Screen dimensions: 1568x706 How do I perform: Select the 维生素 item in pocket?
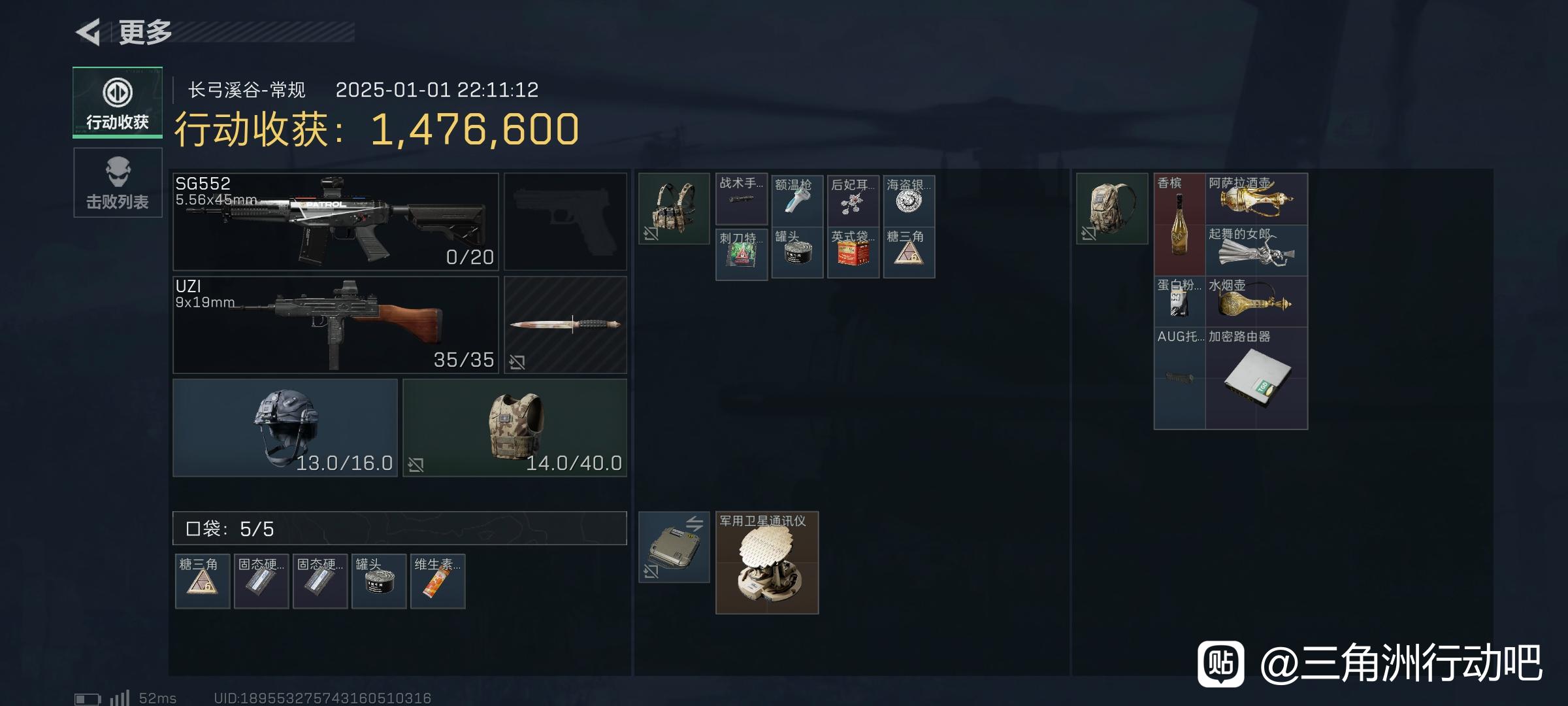438,581
